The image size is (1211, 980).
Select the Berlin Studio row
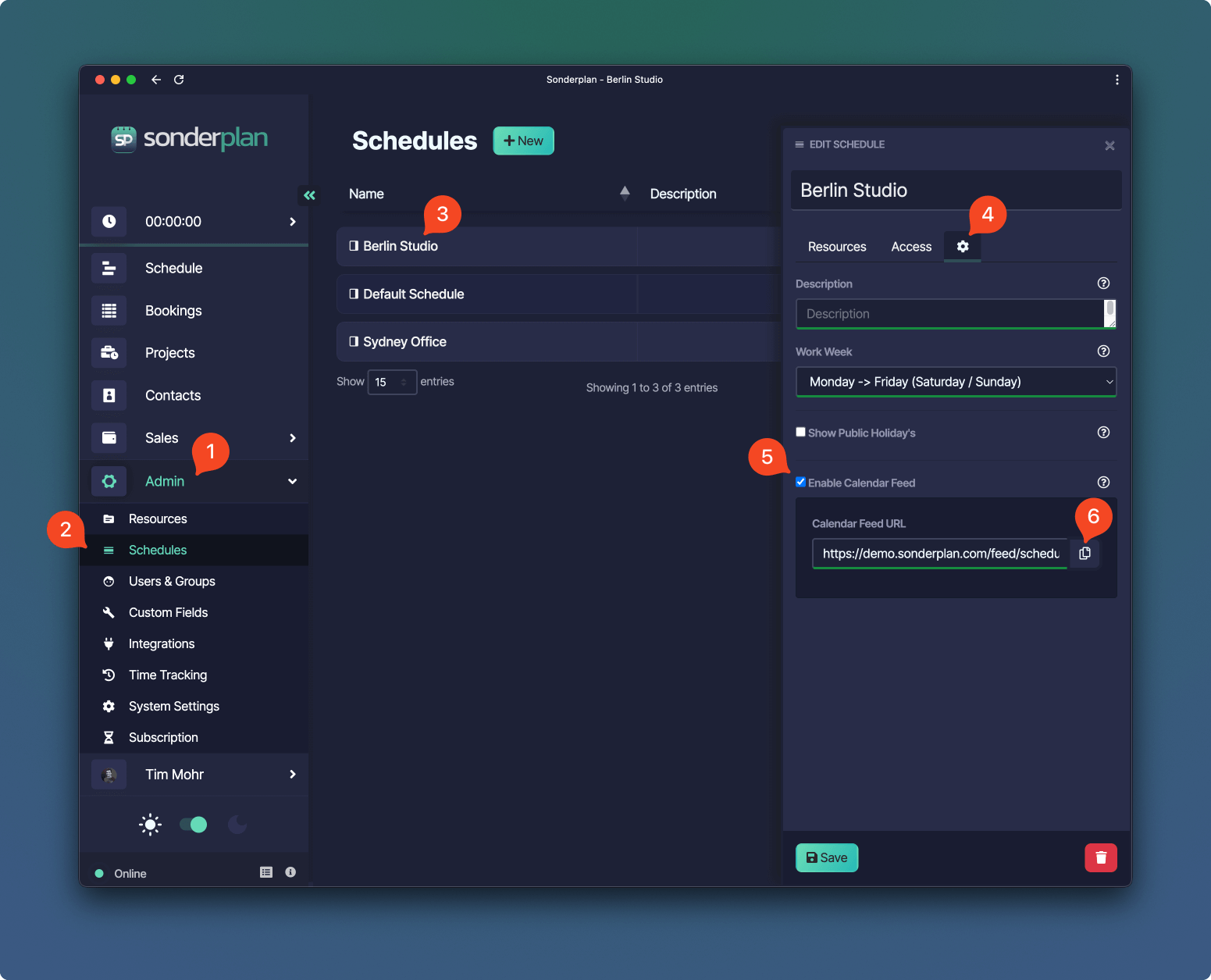559,247
